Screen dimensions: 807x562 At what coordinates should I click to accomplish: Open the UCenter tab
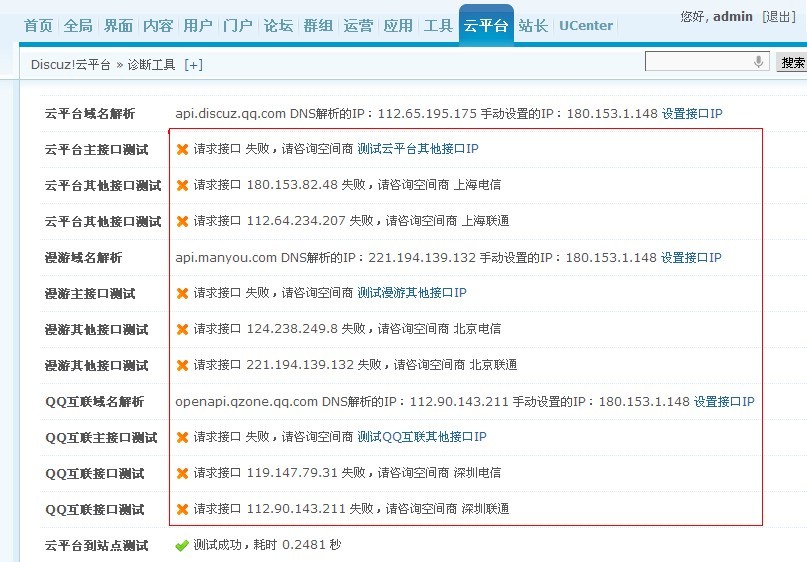pyautogui.click(x=586, y=26)
